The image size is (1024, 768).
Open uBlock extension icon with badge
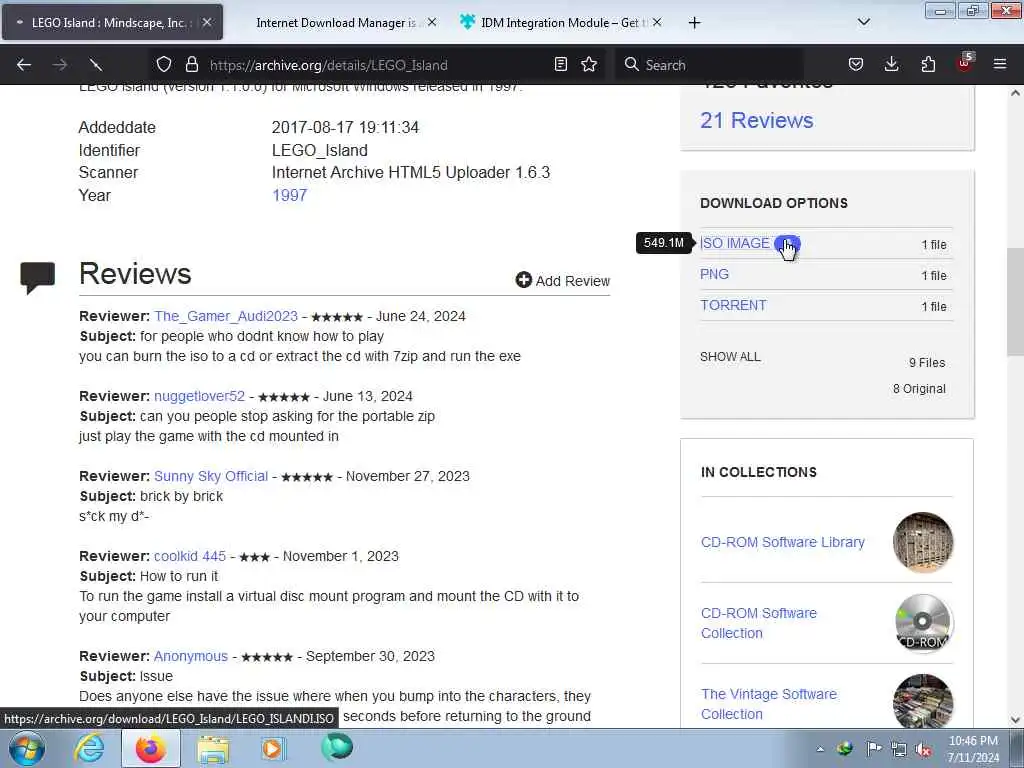point(965,63)
